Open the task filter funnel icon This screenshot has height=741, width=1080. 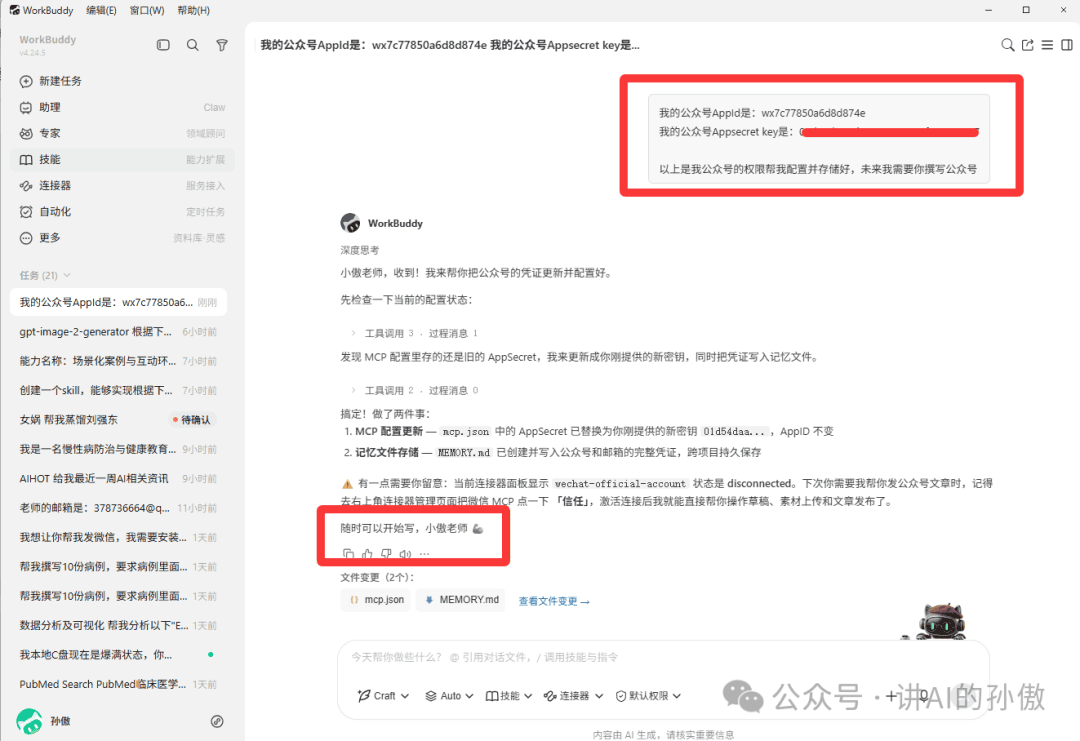point(222,45)
